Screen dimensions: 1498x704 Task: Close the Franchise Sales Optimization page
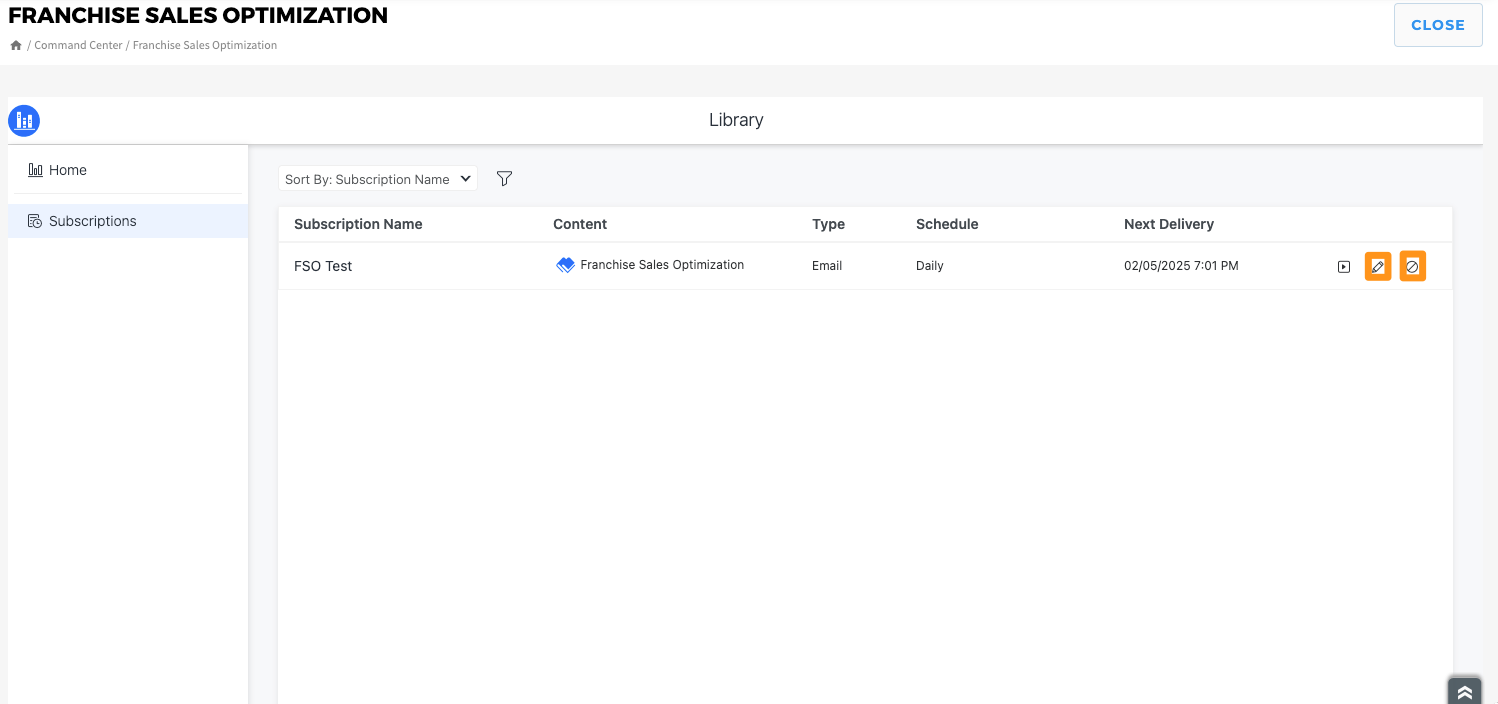(x=1438, y=25)
